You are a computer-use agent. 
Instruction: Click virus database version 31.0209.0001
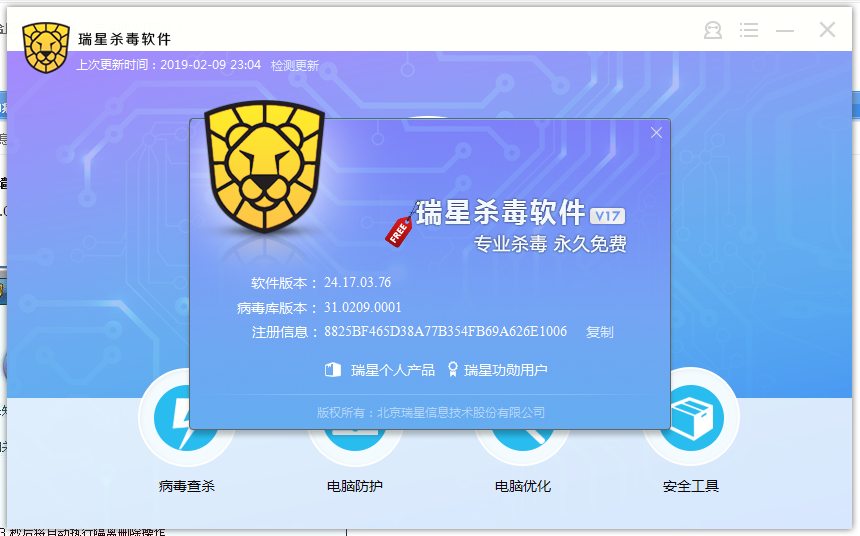[x=363, y=307]
